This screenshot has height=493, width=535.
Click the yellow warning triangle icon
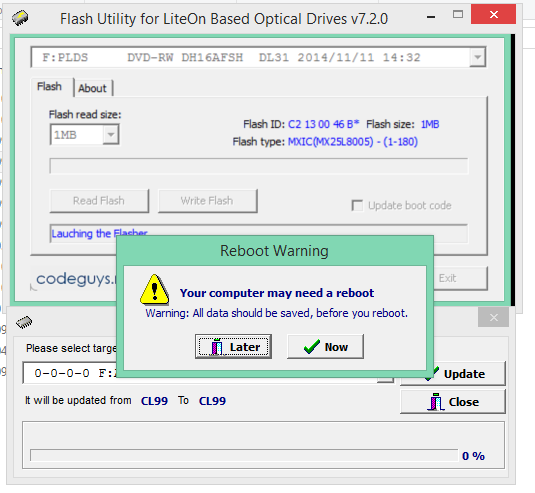(x=155, y=290)
